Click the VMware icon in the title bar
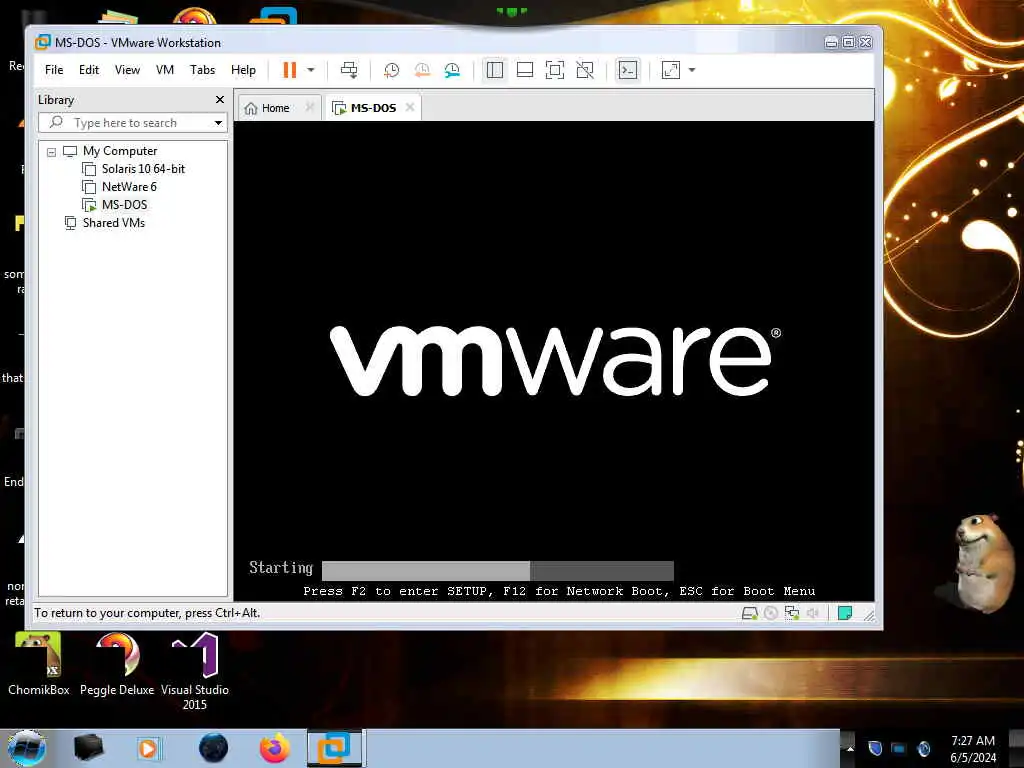Image resolution: width=1024 pixels, height=768 pixels. 42,42
